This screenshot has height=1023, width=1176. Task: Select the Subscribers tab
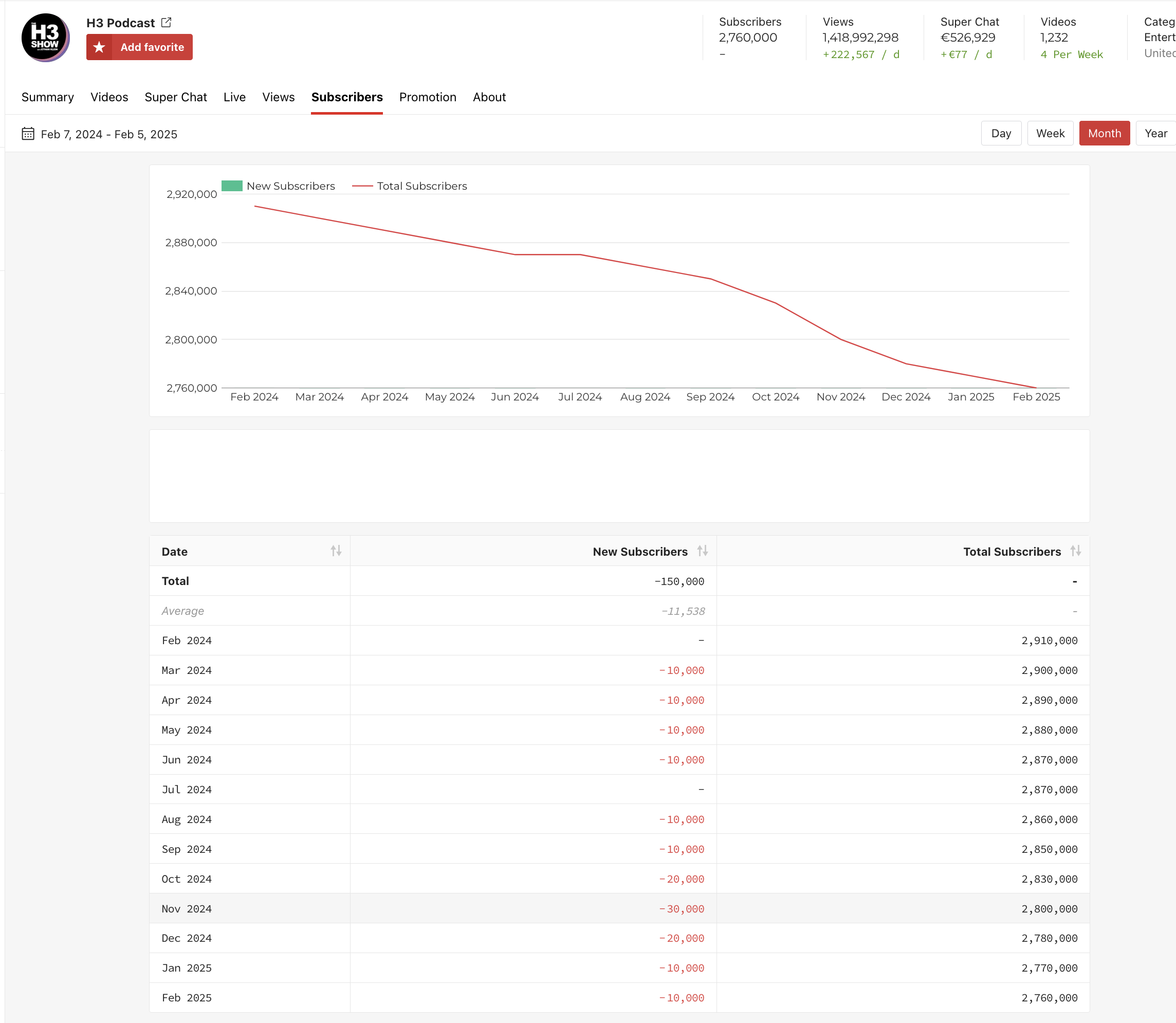click(347, 97)
